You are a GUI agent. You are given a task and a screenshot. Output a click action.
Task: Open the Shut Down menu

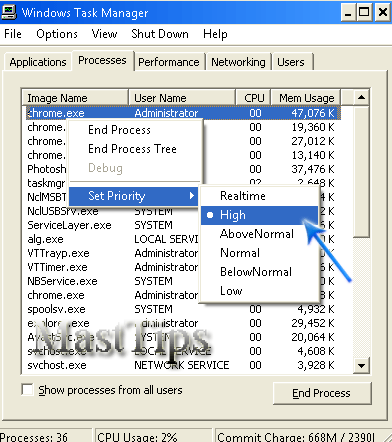pos(160,34)
